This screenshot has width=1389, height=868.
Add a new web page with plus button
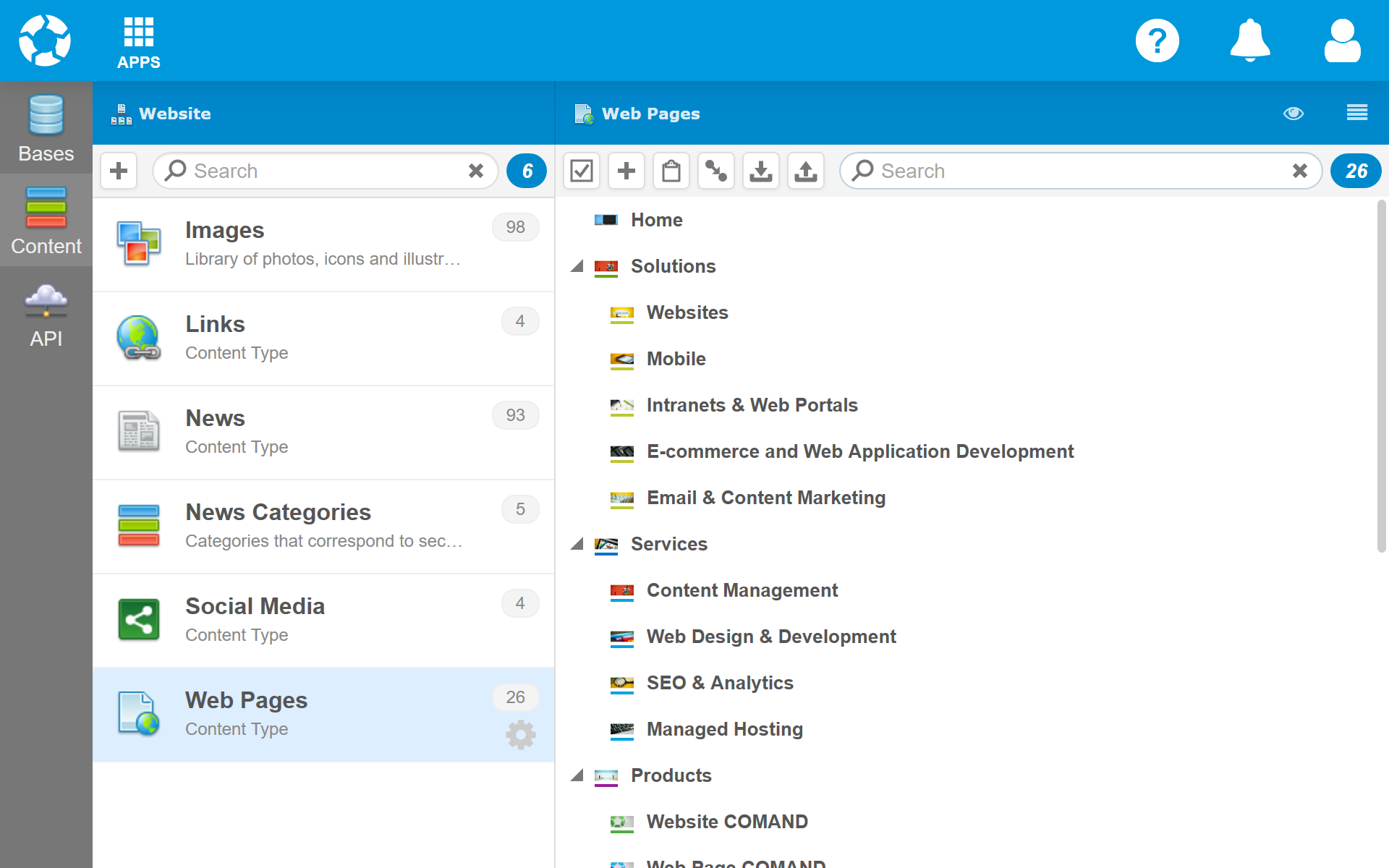pyautogui.click(x=626, y=171)
